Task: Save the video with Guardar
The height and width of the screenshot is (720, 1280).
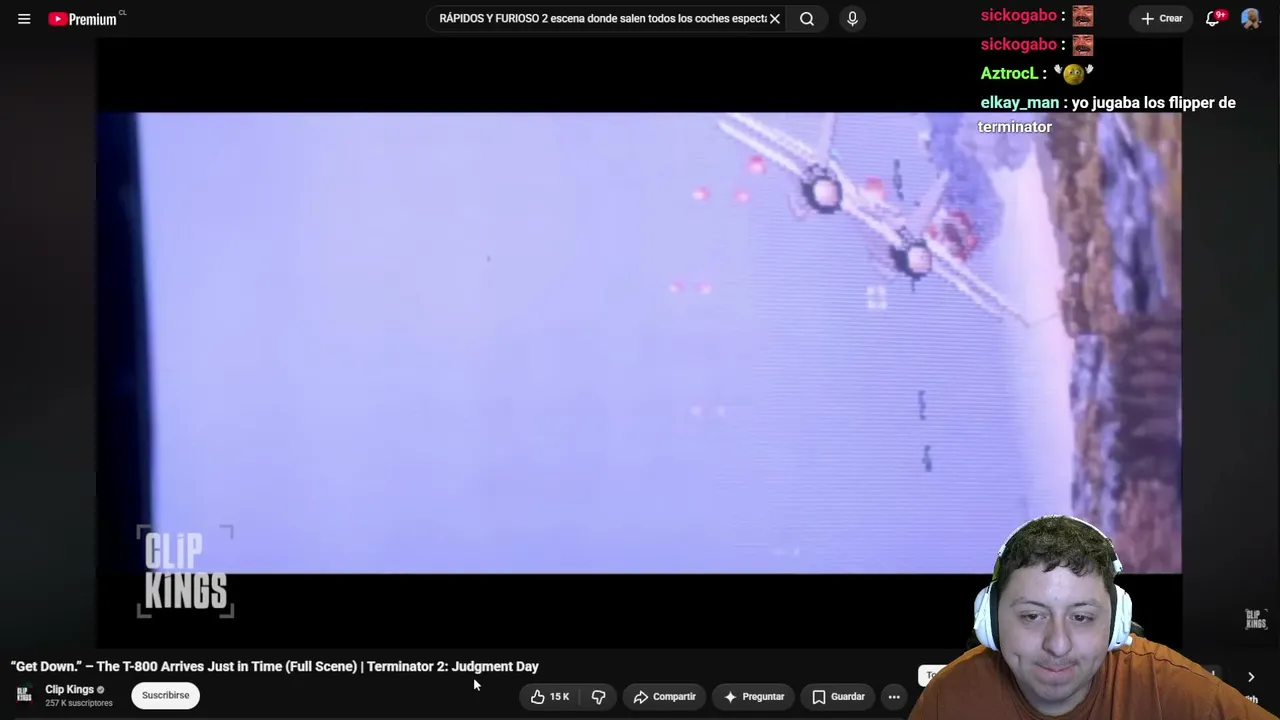Action: [838, 697]
